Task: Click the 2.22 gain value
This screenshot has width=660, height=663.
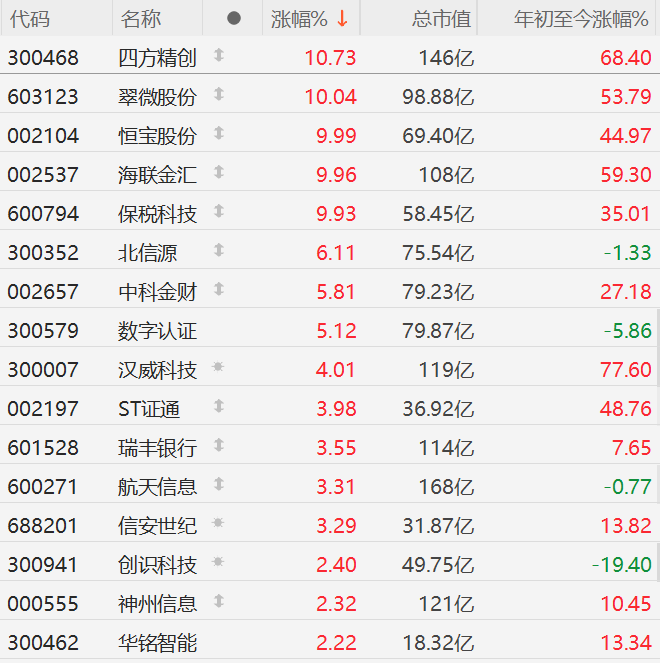Action: point(336,643)
